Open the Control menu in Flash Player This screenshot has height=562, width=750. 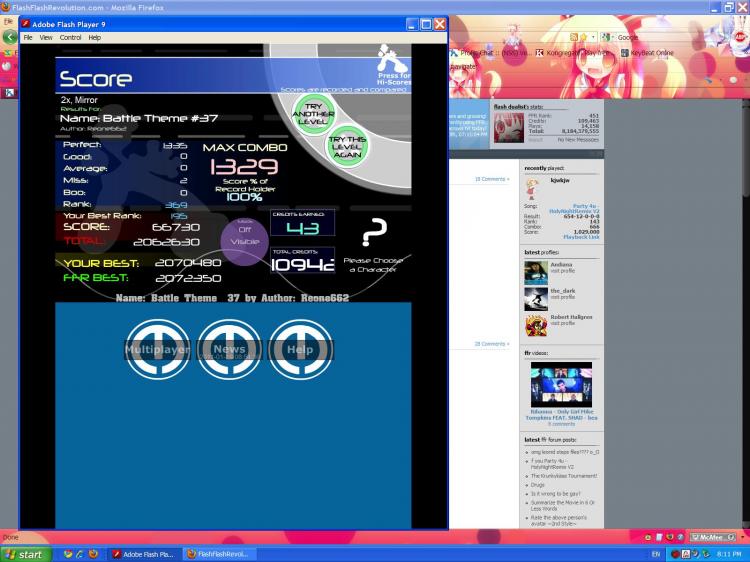click(70, 37)
